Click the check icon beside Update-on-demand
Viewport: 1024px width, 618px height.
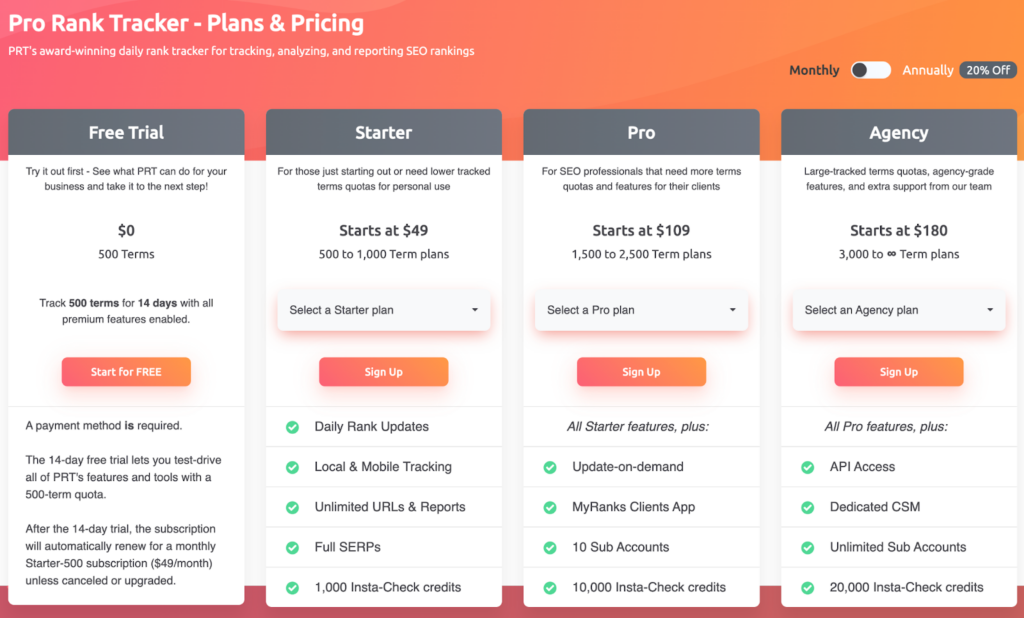point(550,467)
